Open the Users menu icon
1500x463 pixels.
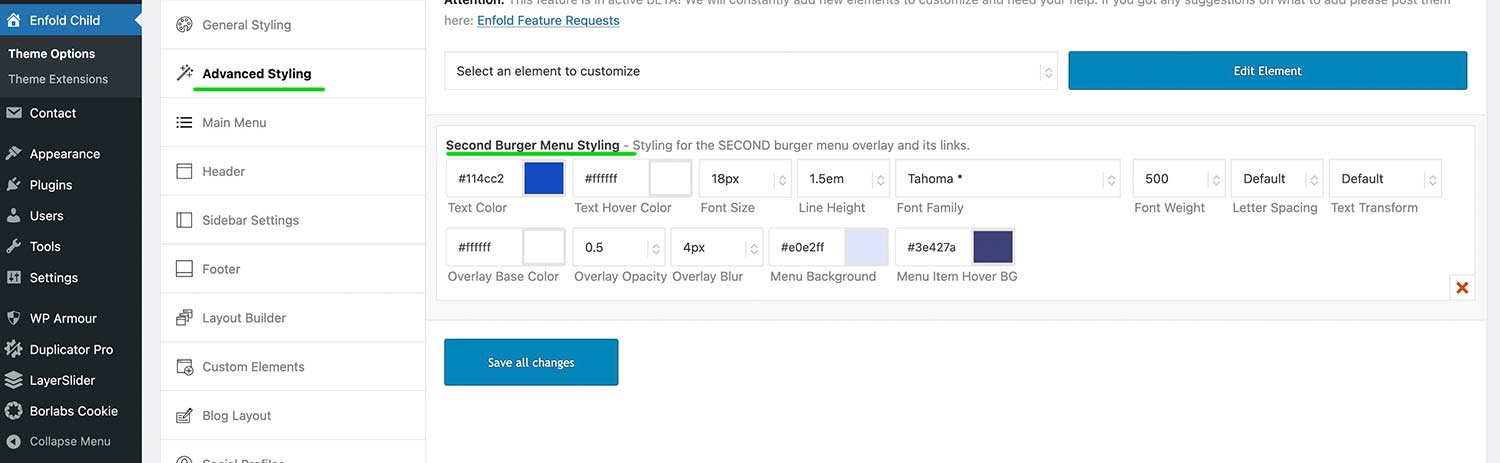[14, 216]
